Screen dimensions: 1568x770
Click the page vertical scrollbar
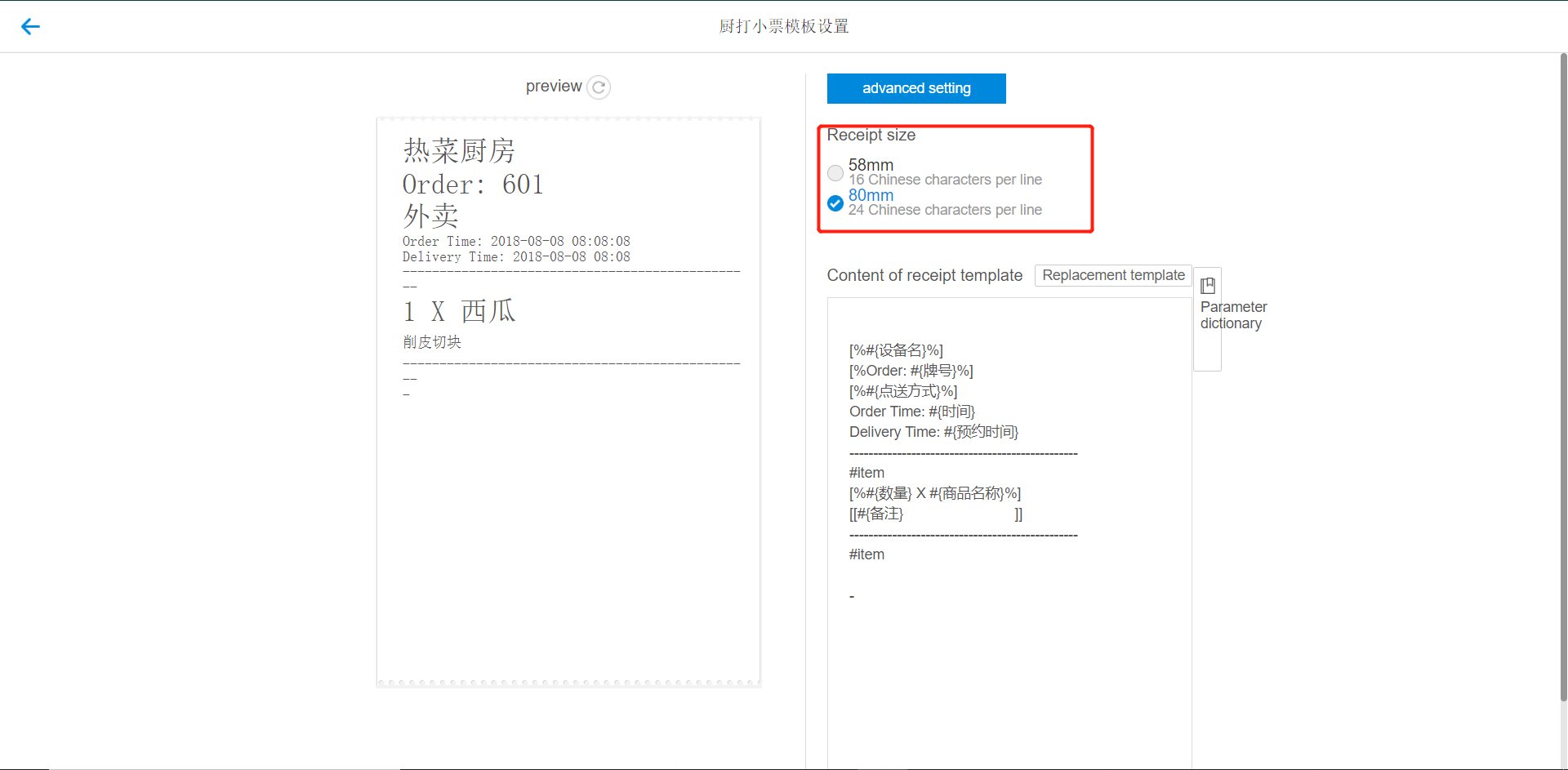pyautogui.click(x=1563, y=376)
